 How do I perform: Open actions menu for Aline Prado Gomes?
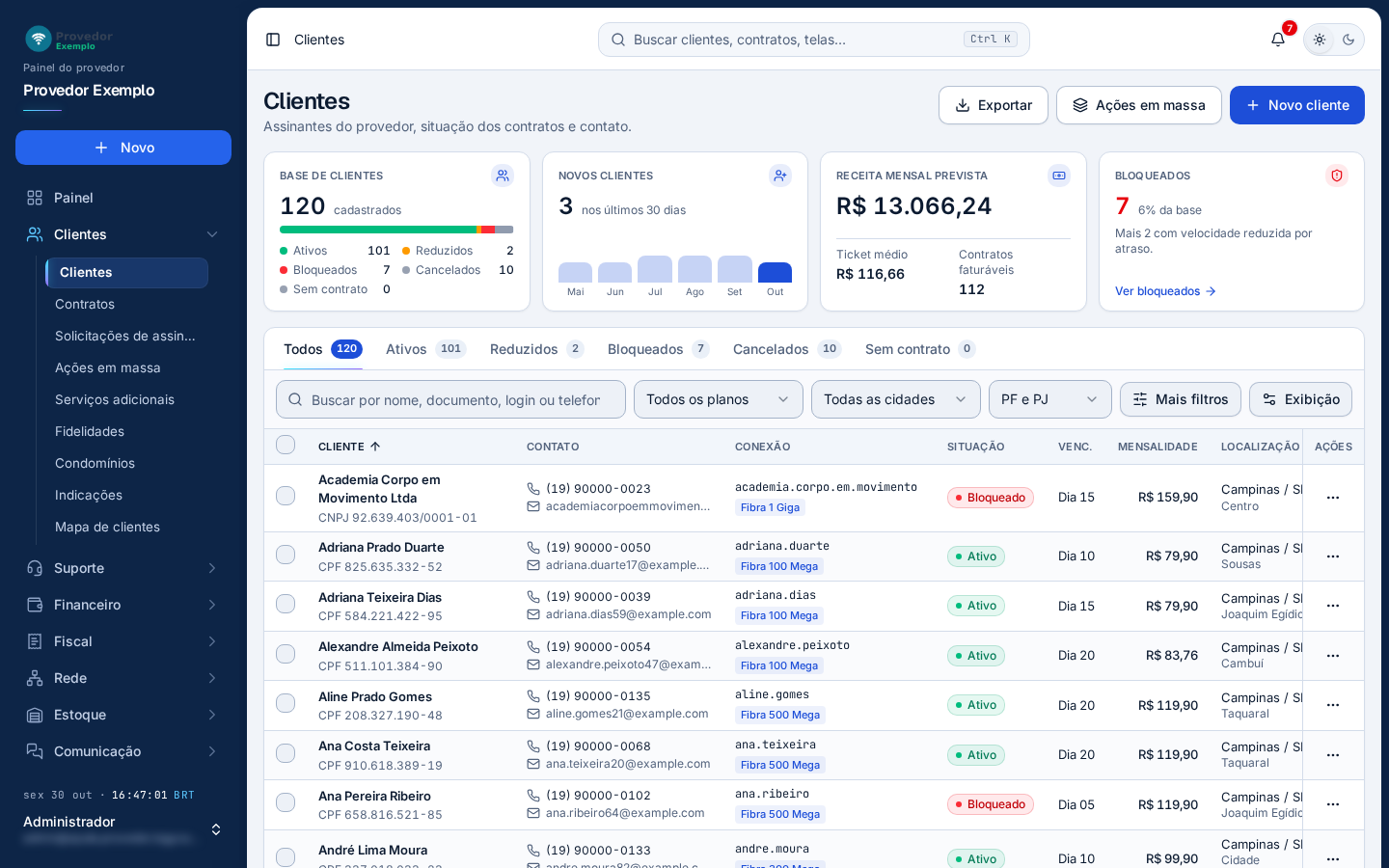pos(1333,705)
